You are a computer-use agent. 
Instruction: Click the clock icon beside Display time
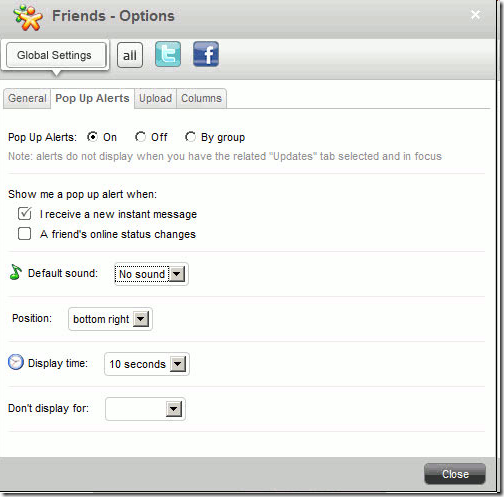[16, 362]
